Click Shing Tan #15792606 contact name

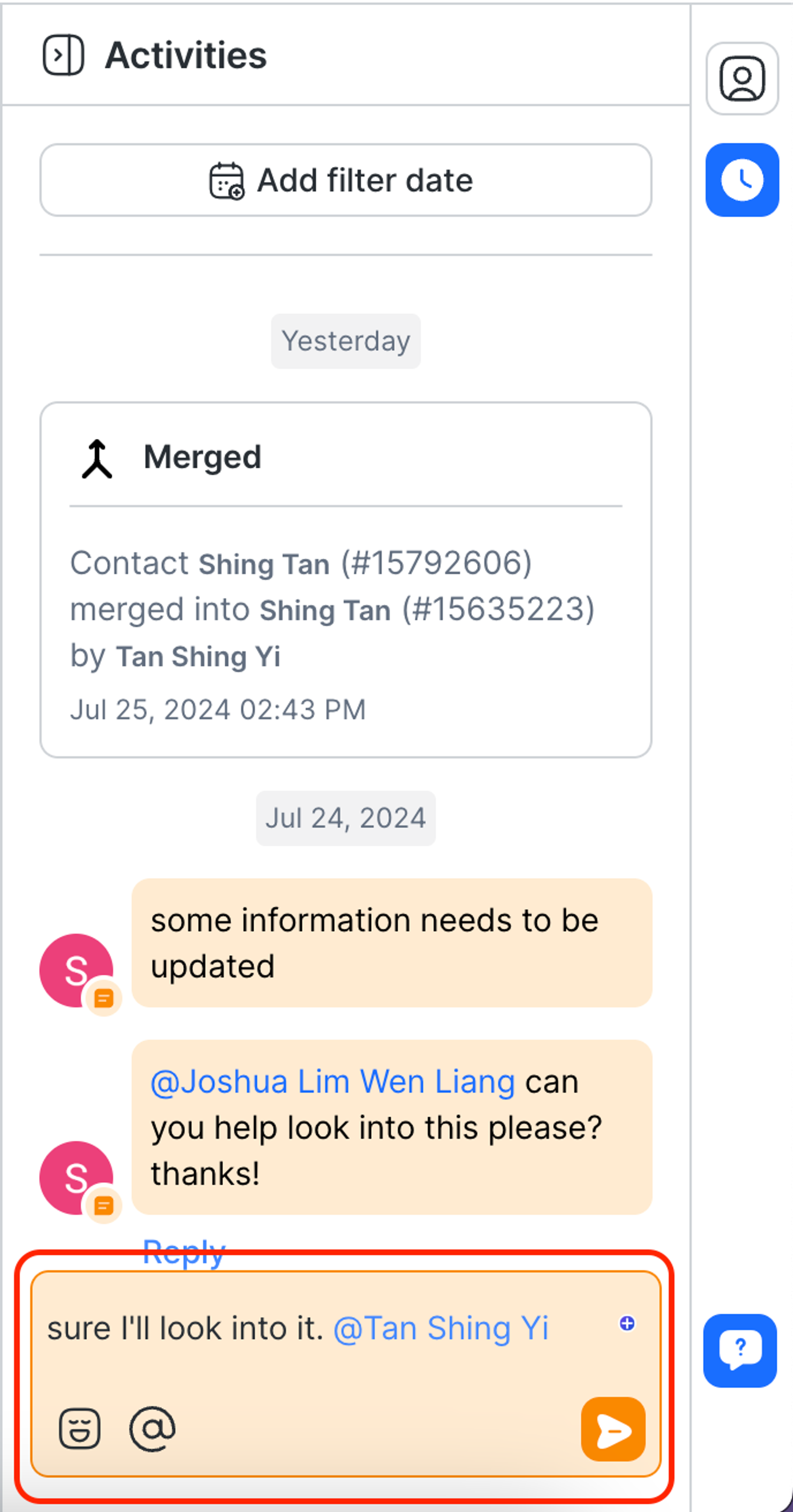pyautogui.click(x=264, y=564)
